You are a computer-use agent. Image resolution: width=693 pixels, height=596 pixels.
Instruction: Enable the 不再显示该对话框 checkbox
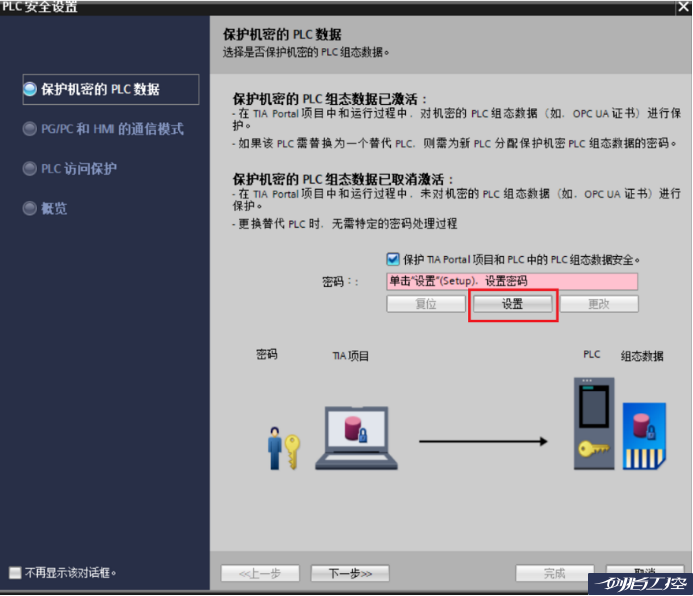[14, 573]
